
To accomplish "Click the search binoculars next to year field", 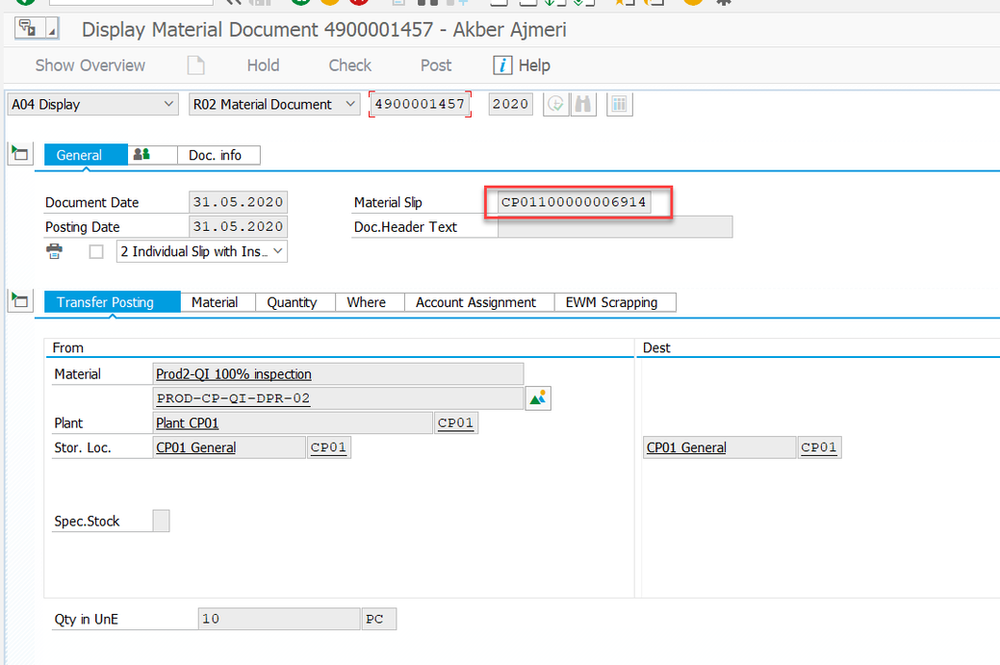I will [583, 103].
